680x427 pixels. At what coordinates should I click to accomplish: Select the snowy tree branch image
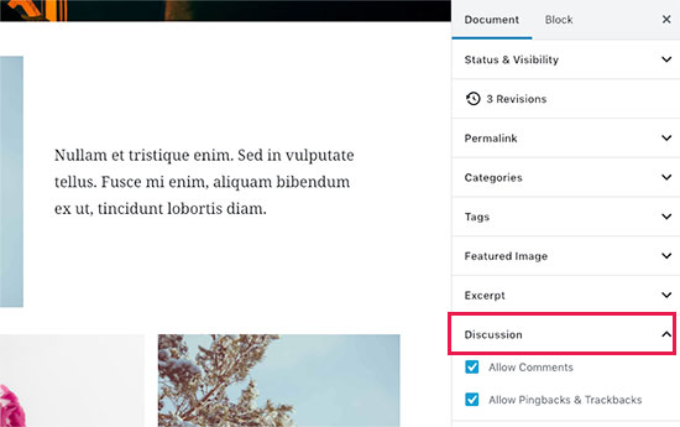(x=278, y=380)
